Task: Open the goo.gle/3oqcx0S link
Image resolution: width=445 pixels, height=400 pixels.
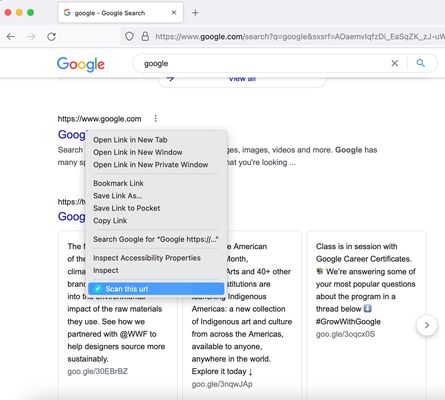Action: [345, 334]
